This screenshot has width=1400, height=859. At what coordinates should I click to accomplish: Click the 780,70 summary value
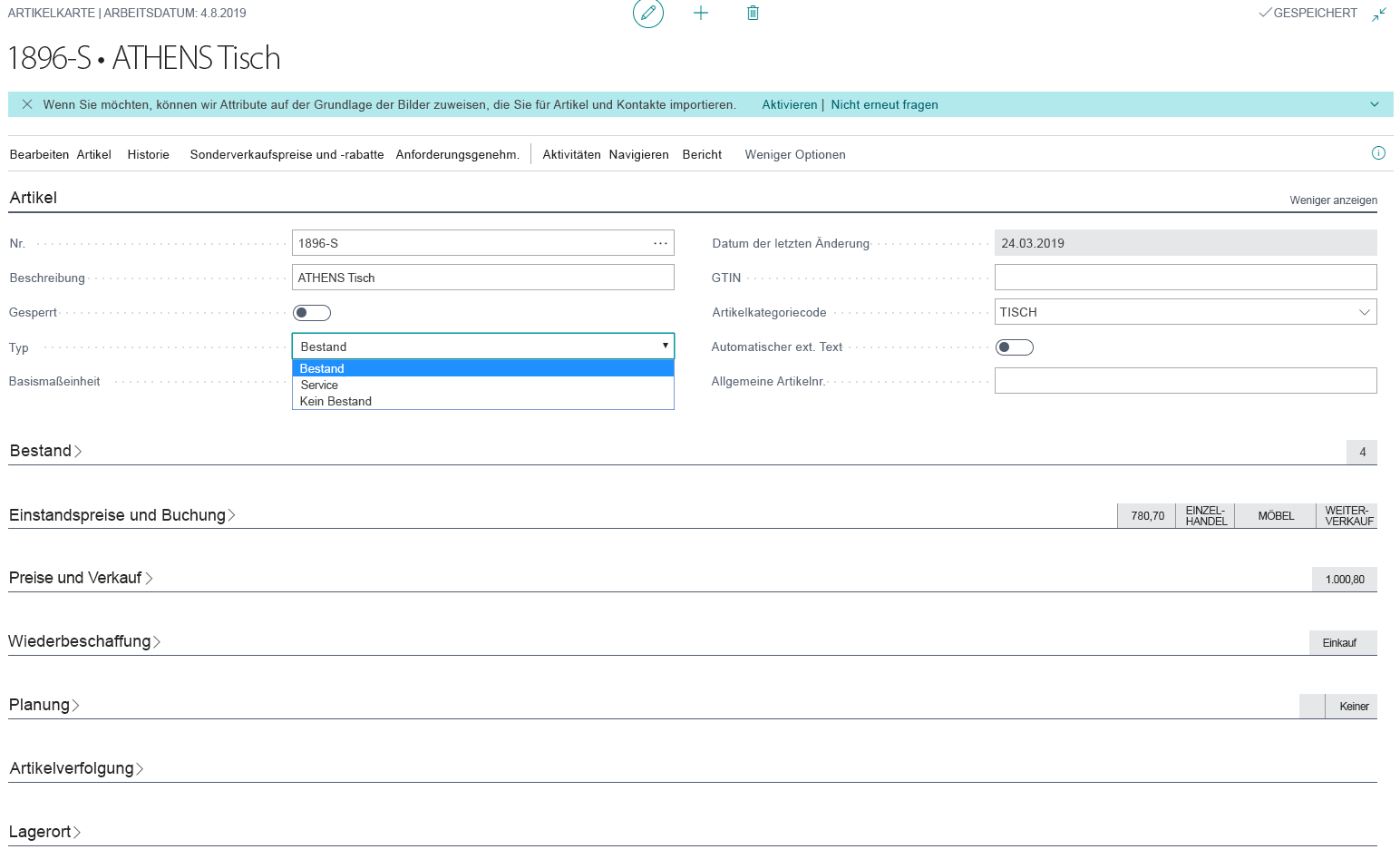1147,515
